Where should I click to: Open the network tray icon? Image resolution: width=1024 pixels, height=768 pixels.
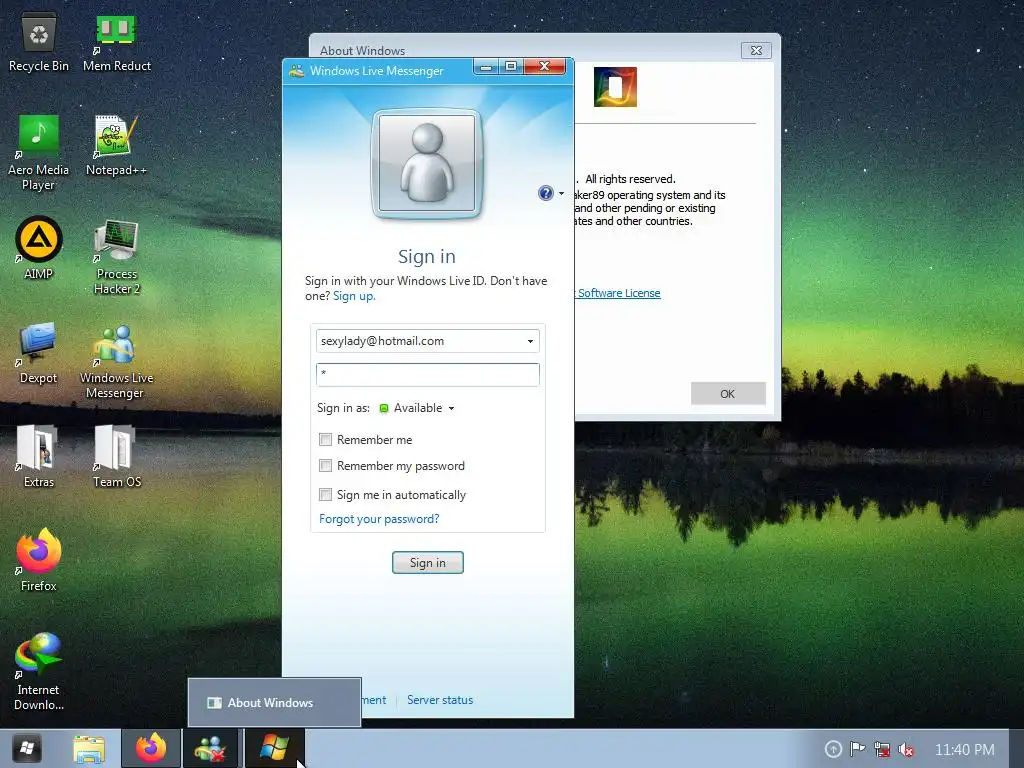[882, 749]
